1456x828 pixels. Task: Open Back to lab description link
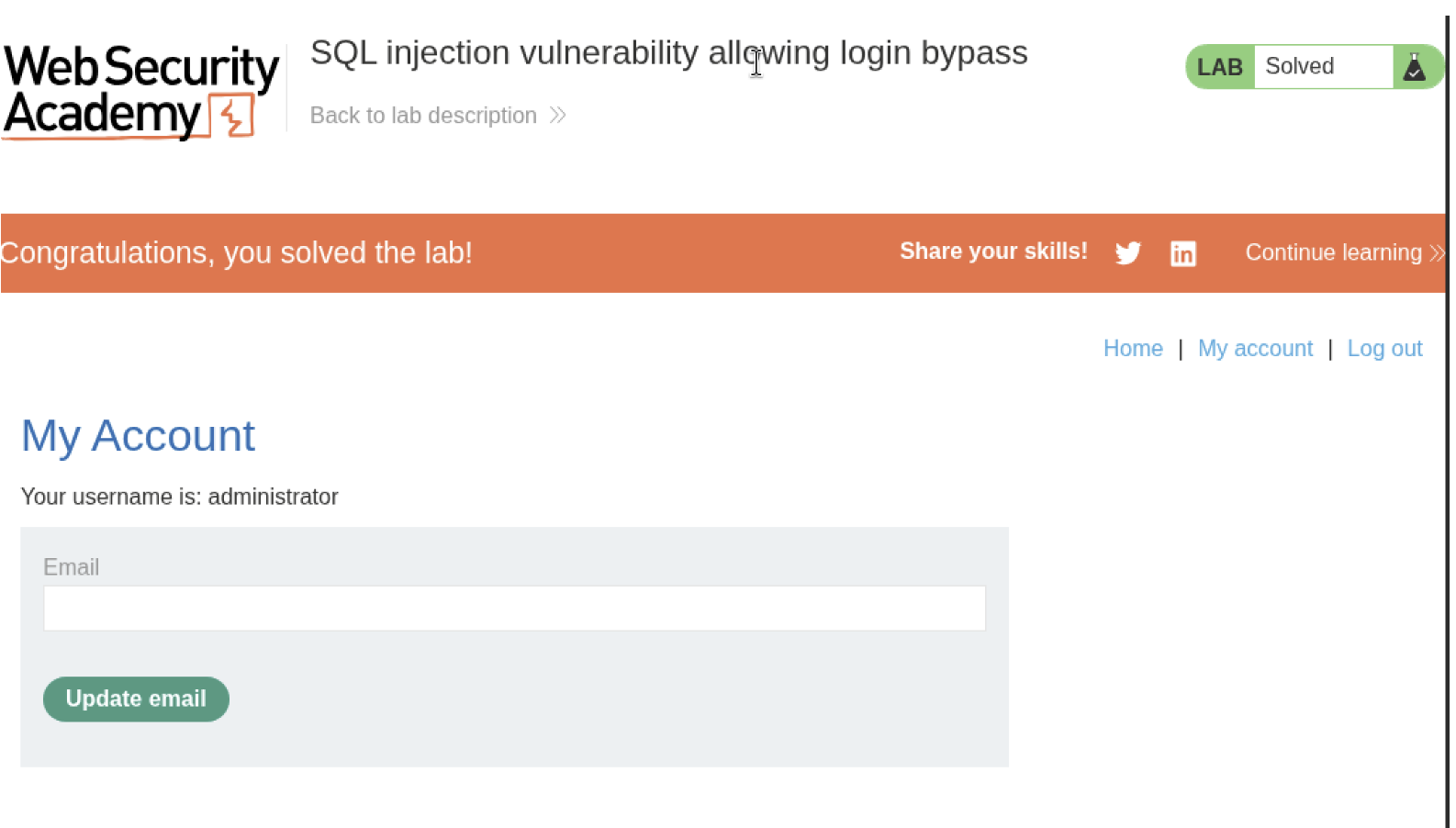[x=423, y=116]
